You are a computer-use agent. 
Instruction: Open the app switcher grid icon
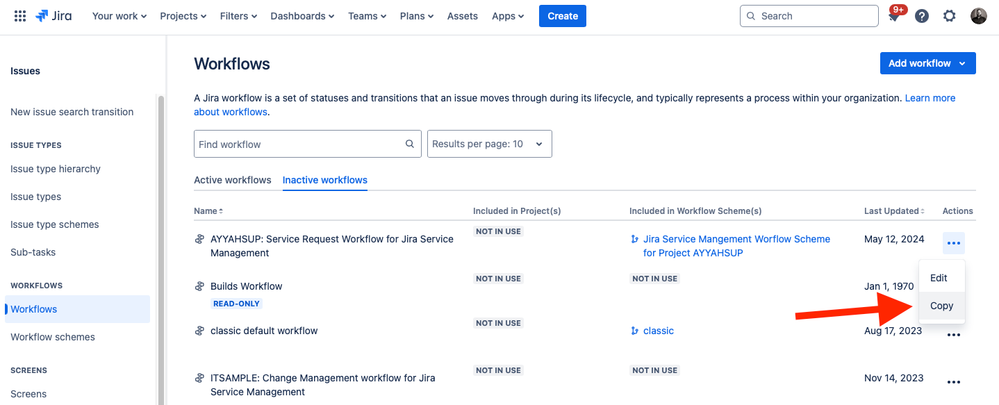tap(20, 16)
